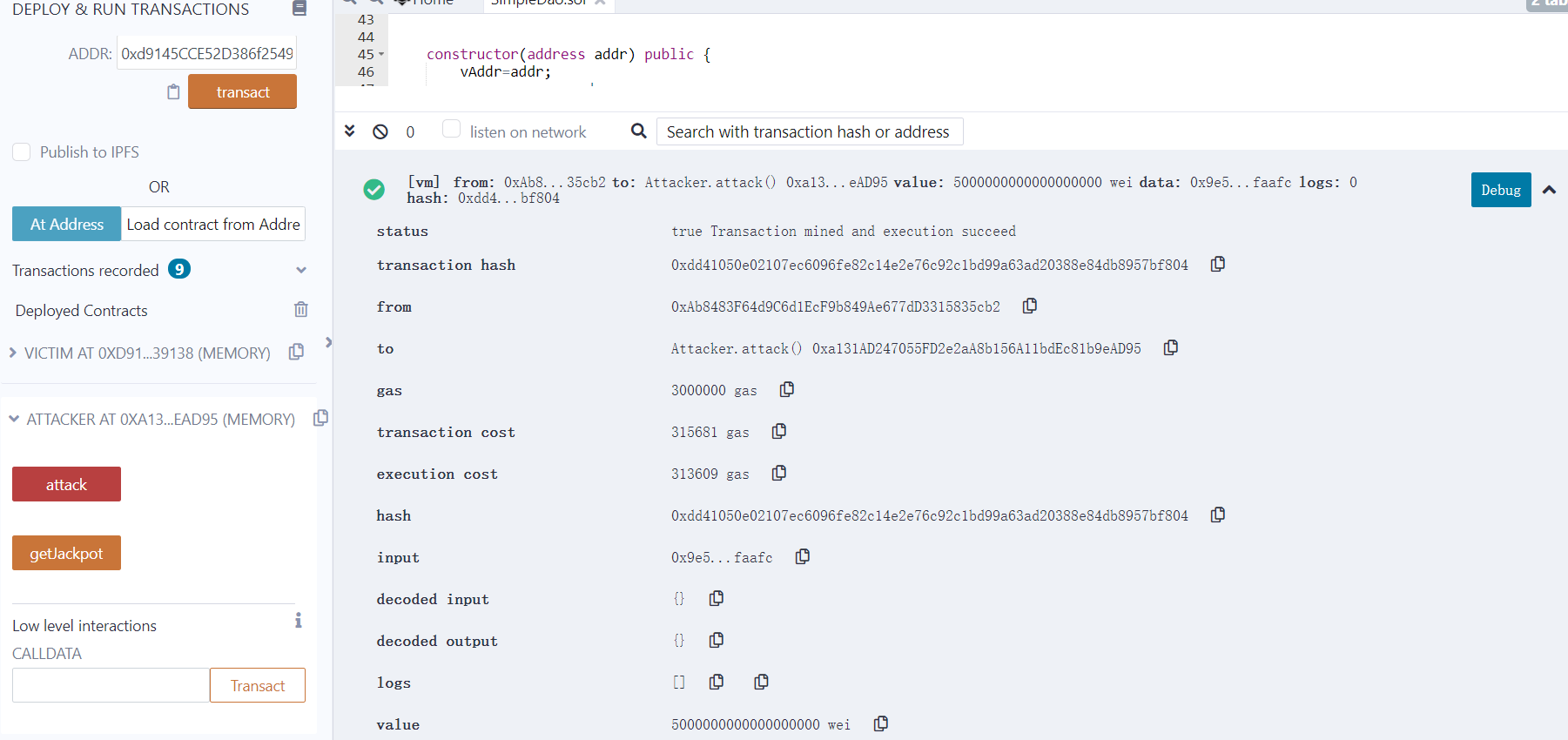1568x740 pixels.
Task: Paste from clipboard next to transact button
Action: [173, 92]
